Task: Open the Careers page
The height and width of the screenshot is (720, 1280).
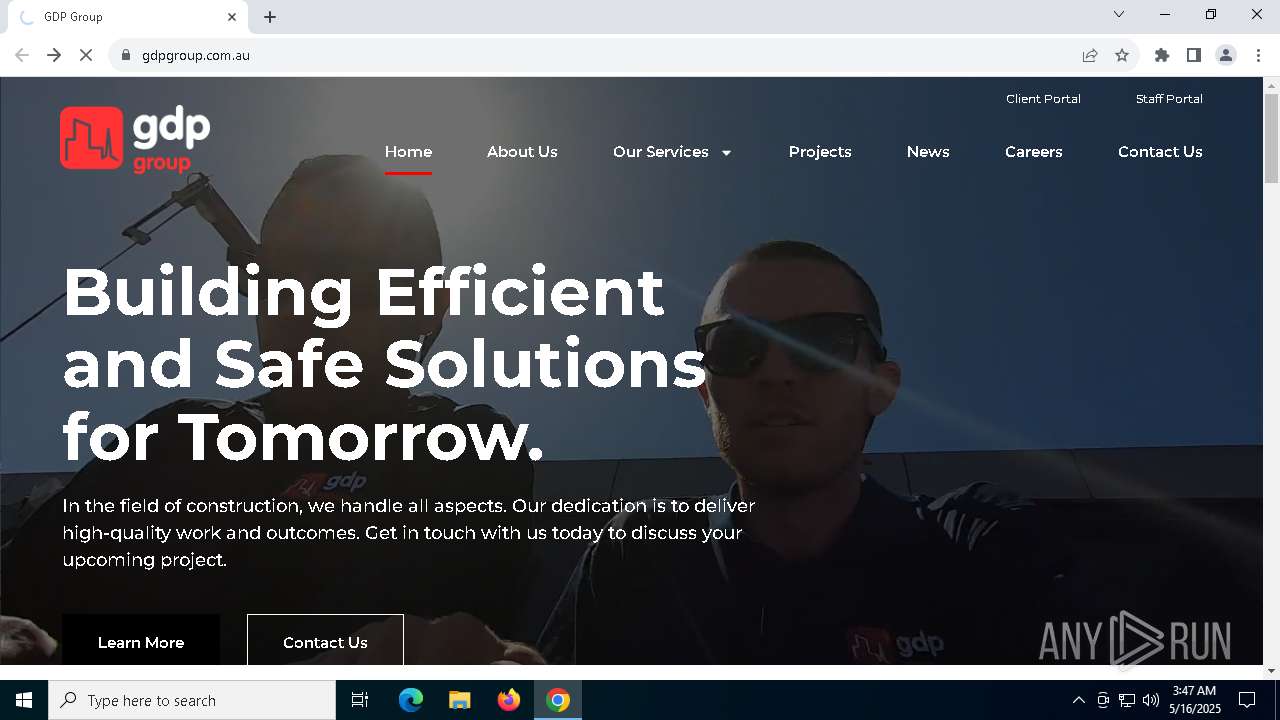Action: pos(1034,152)
